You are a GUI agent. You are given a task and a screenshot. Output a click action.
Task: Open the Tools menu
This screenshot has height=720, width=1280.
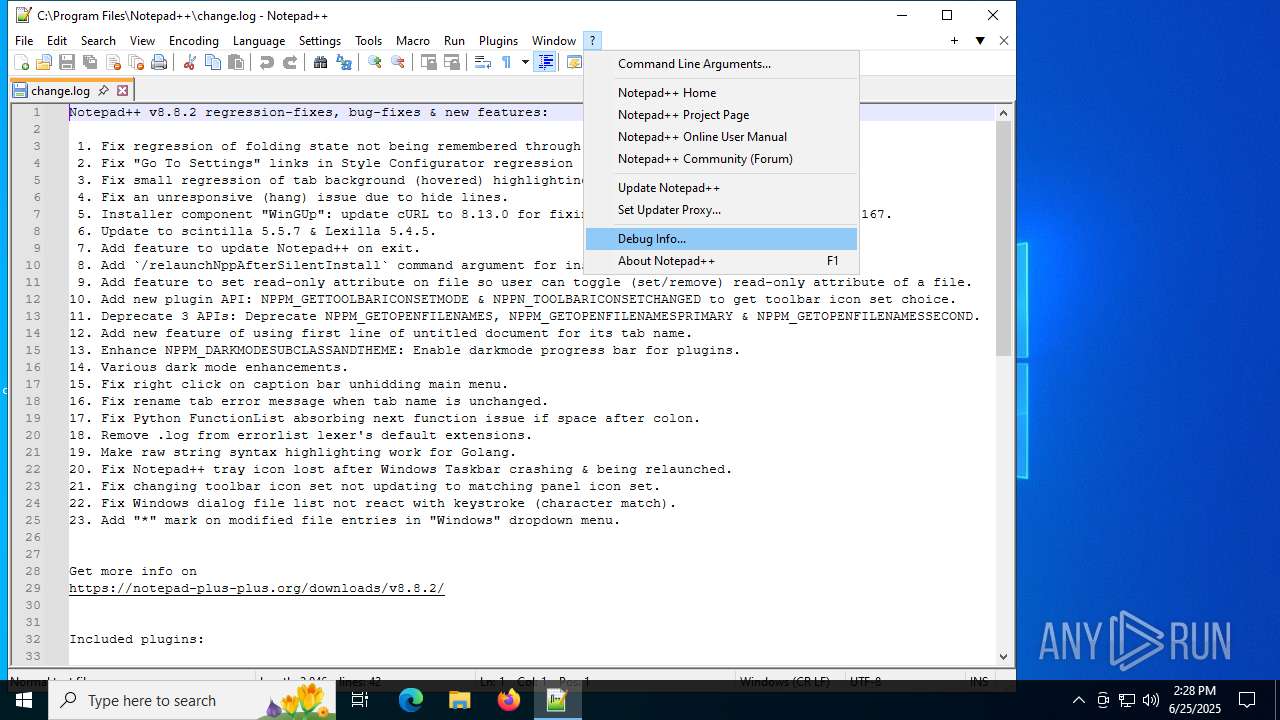coord(368,41)
